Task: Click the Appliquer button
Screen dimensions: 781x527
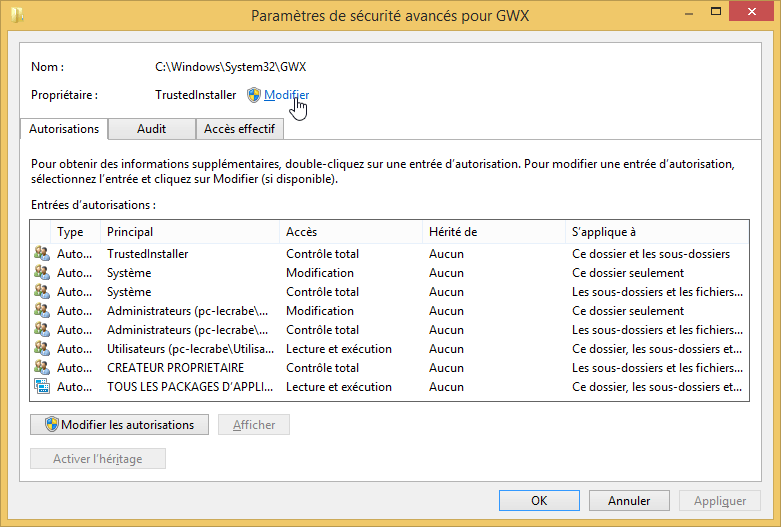Action: click(720, 500)
